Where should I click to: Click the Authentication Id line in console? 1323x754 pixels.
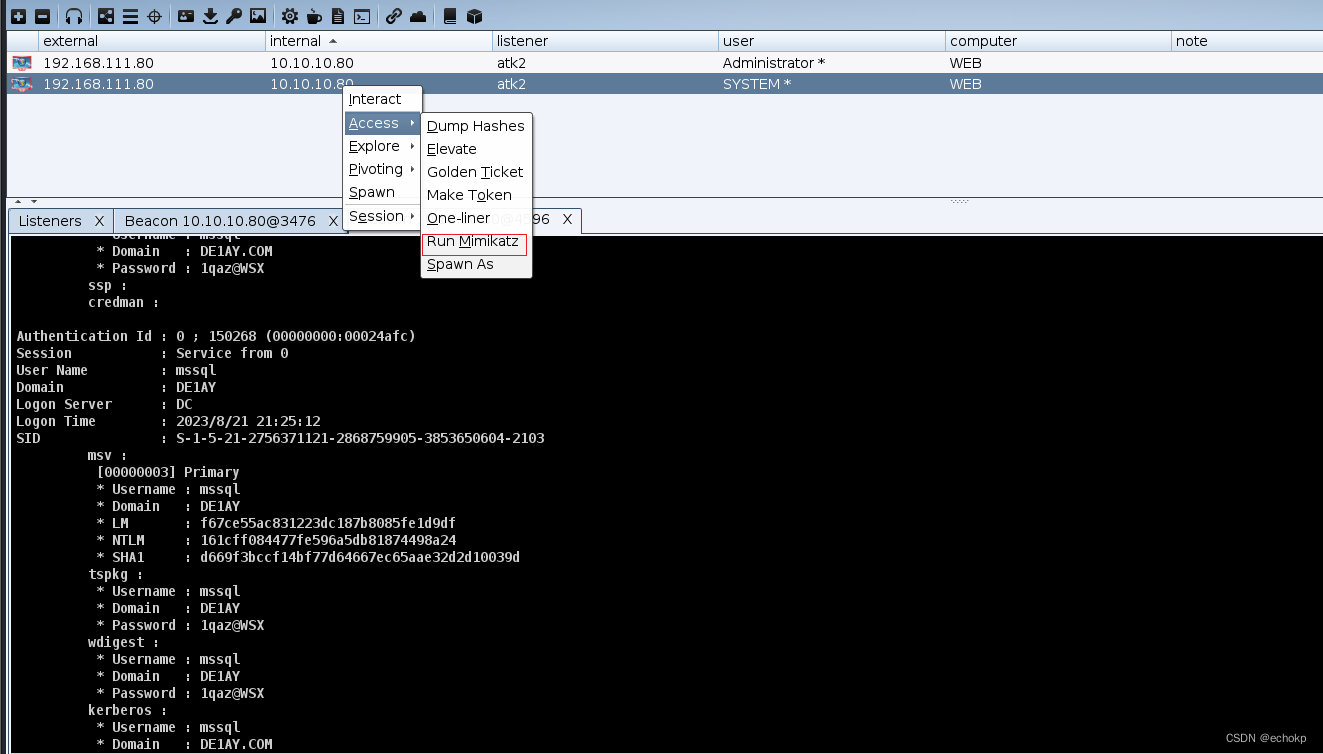pos(216,336)
